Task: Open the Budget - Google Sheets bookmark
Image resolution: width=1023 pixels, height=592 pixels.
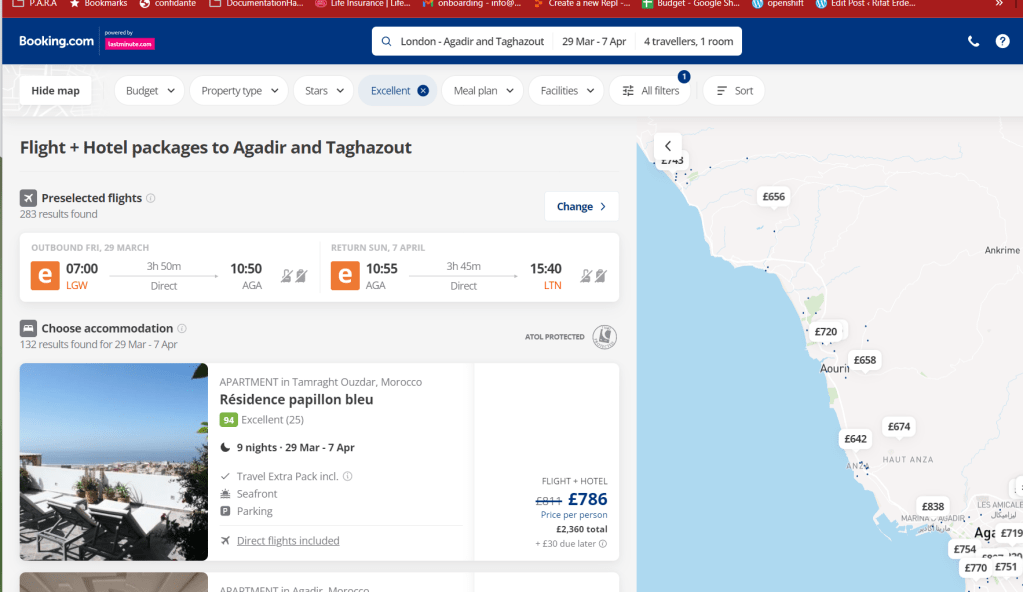Action: (x=691, y=3)
